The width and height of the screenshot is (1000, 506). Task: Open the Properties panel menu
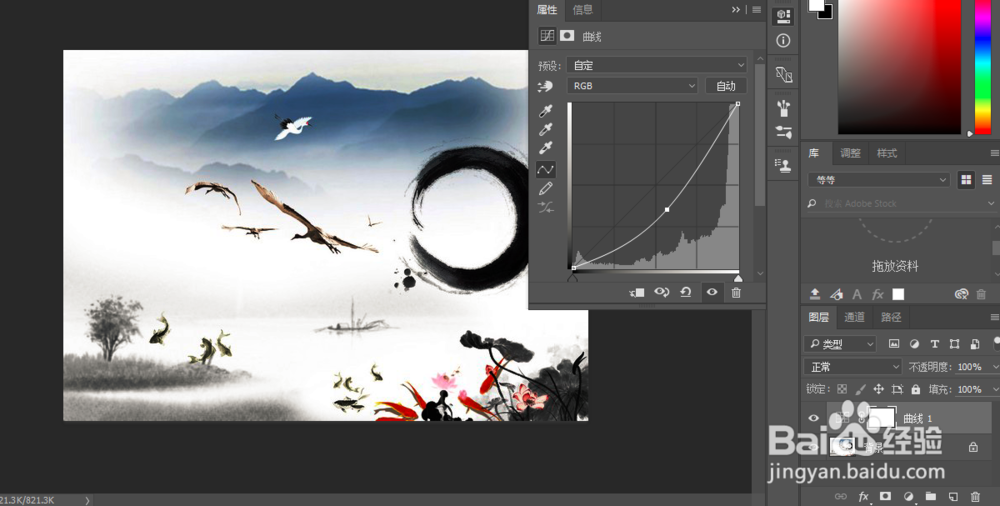point(756,10)
